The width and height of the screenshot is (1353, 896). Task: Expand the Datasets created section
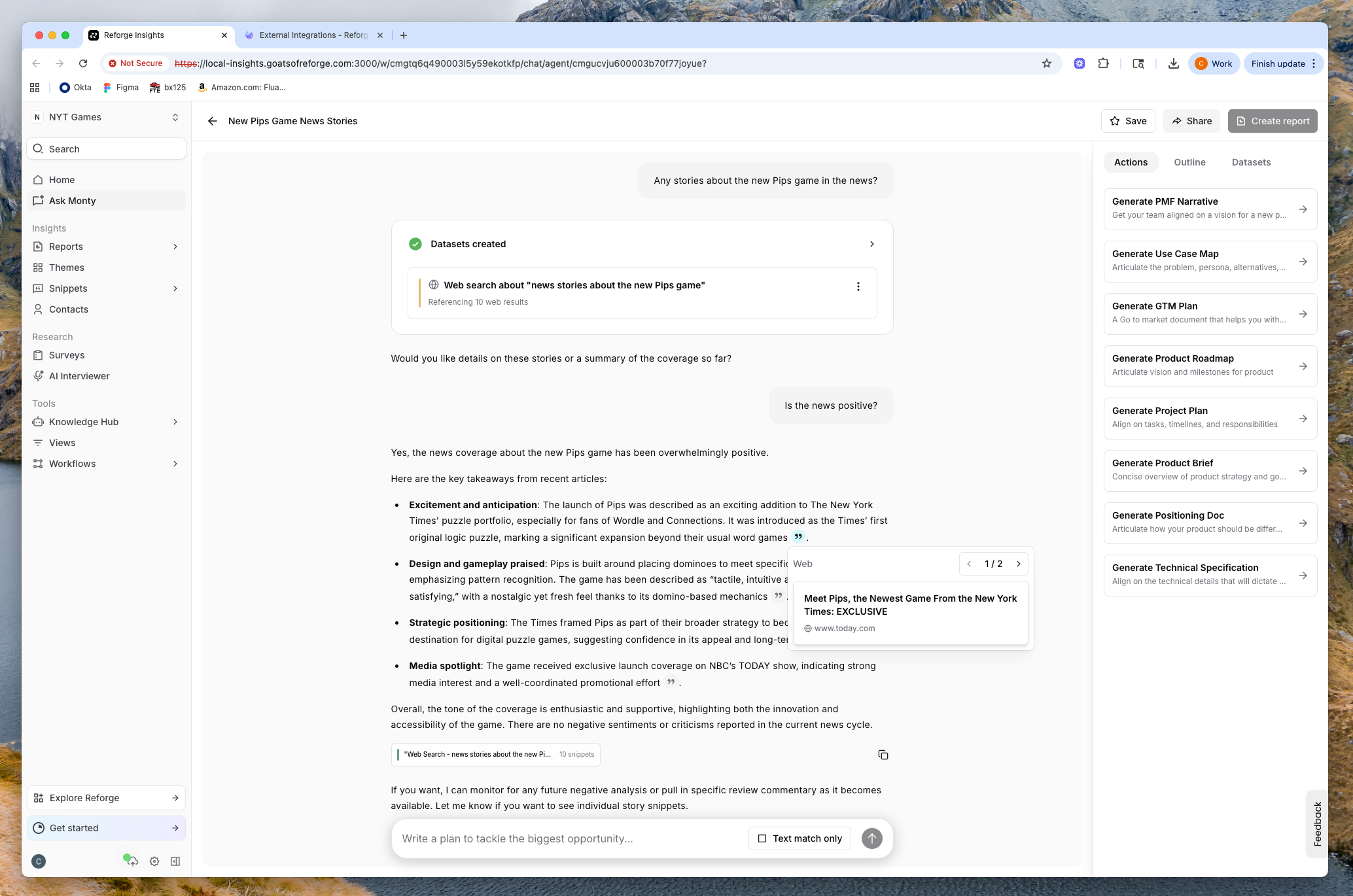[x=871, y=244]
